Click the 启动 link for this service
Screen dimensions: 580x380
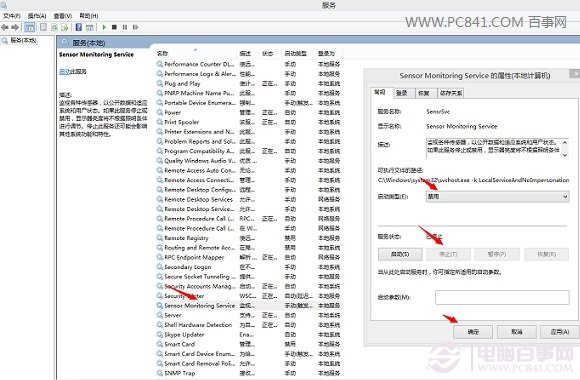pos(64,71)
